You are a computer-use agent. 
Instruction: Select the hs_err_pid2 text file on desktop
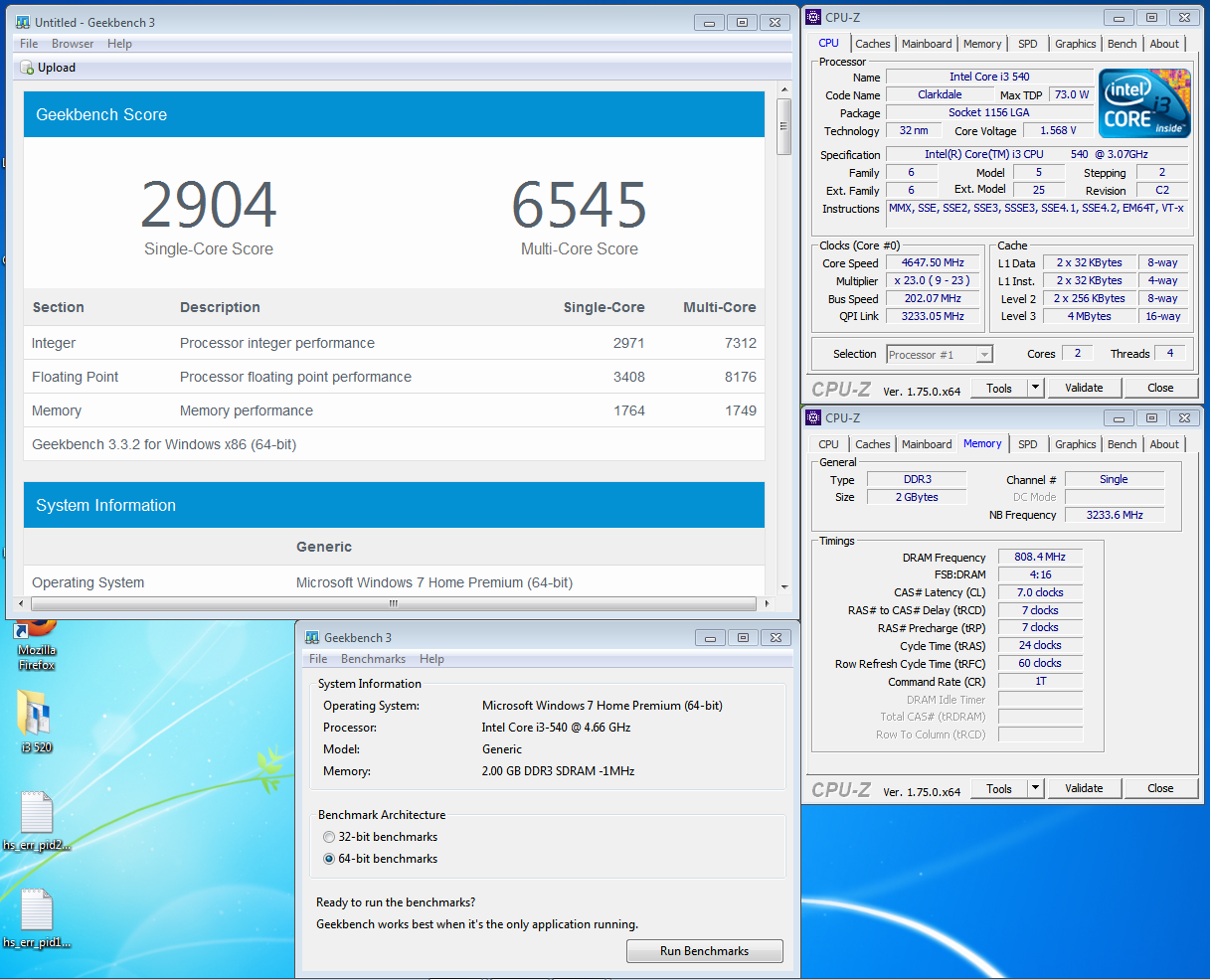[x=37, y=822]
